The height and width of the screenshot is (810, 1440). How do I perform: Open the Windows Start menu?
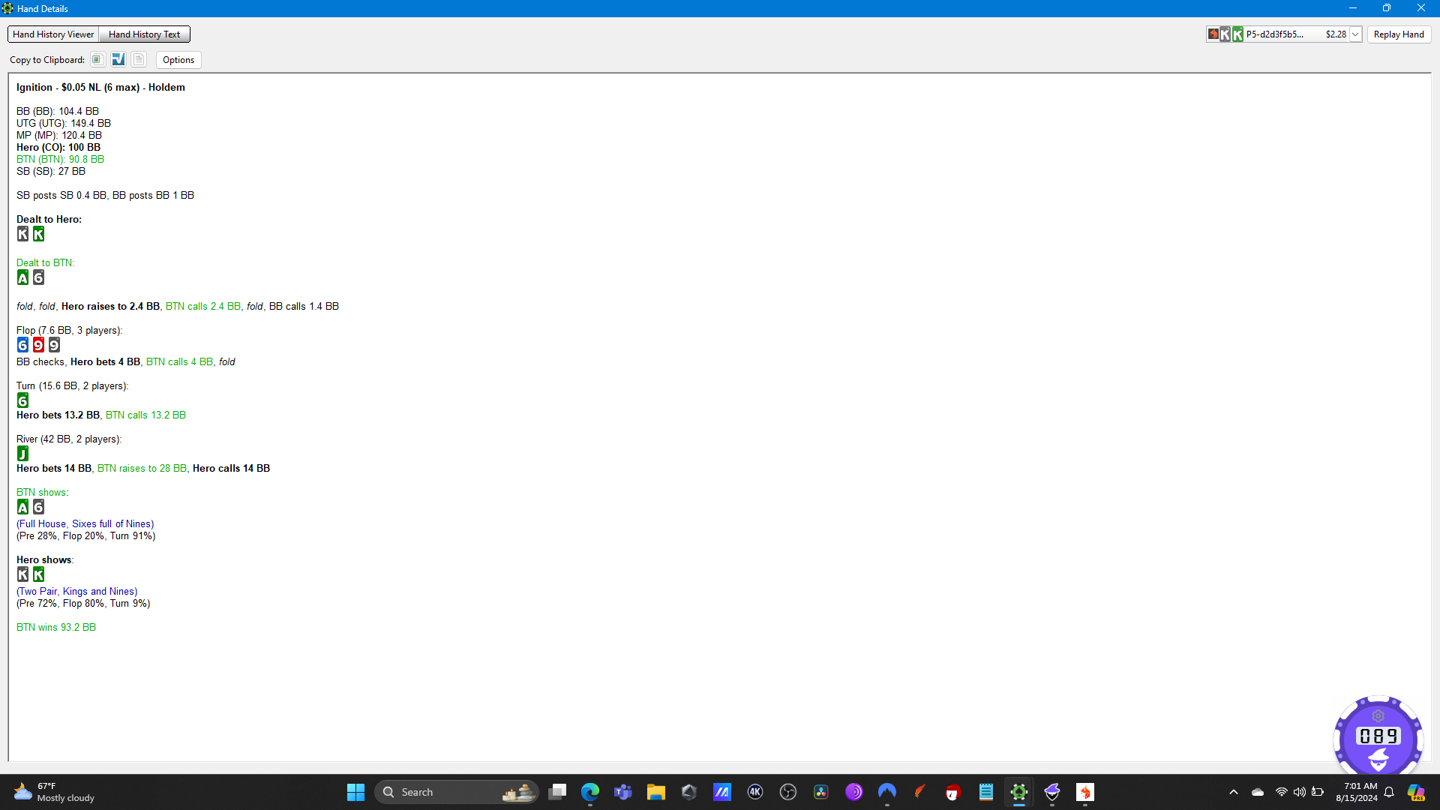355,792
